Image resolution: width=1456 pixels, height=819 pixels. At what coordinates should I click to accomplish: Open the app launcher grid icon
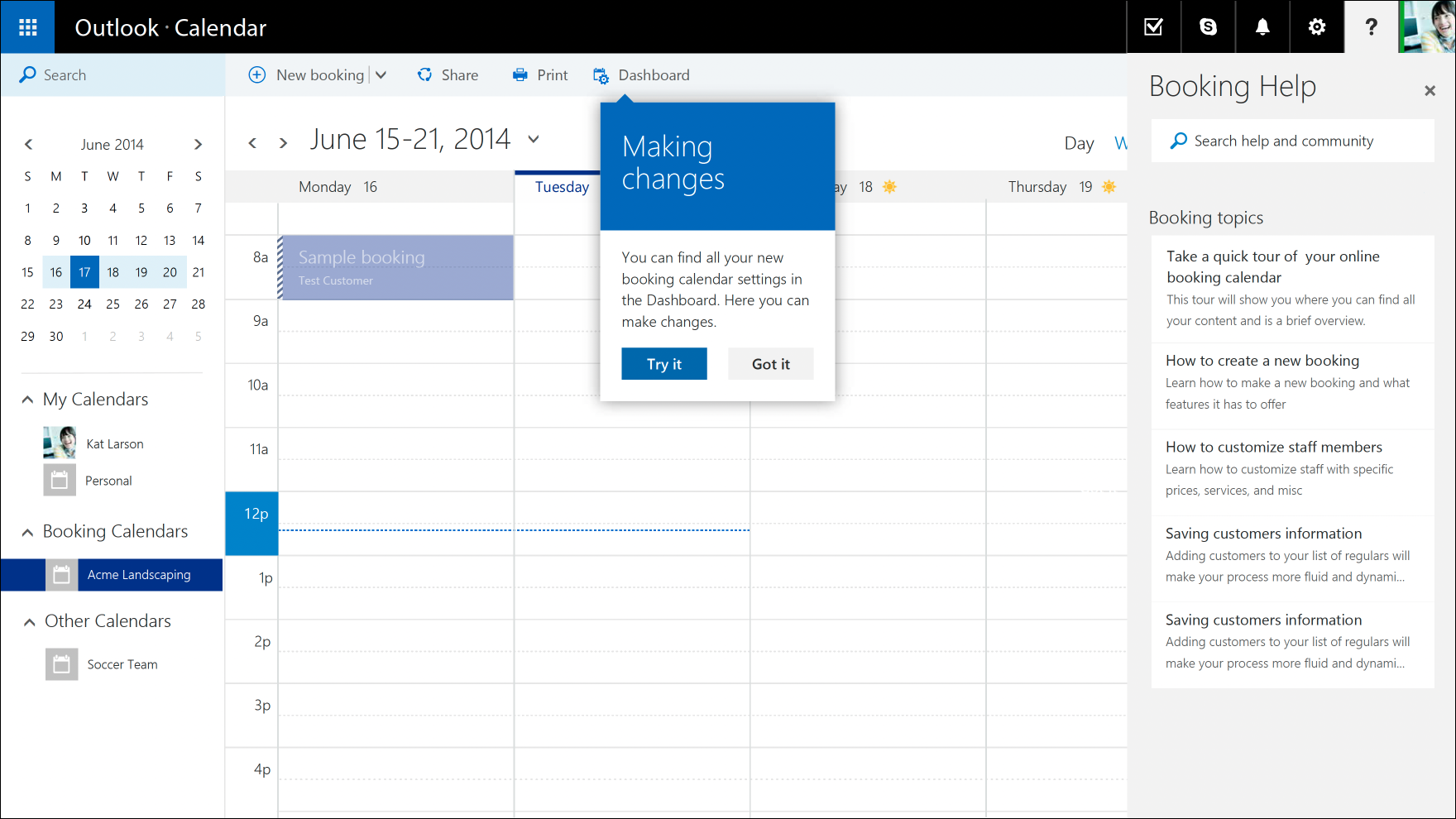pos(27,27)
